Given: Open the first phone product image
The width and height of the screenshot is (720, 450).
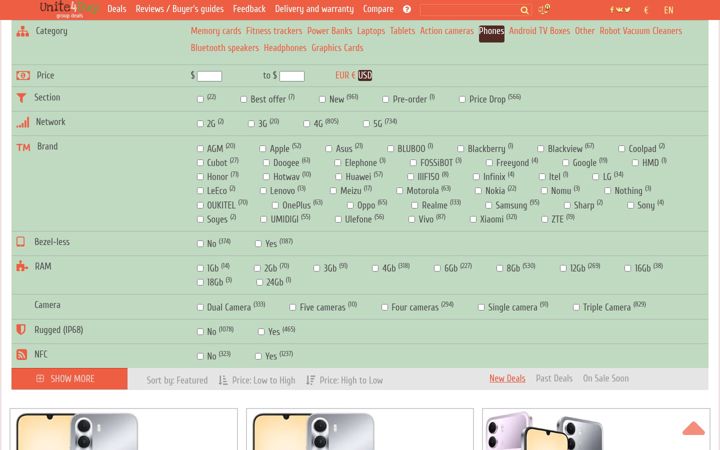Looking at the screenshot, I should (x=77, y=432).
